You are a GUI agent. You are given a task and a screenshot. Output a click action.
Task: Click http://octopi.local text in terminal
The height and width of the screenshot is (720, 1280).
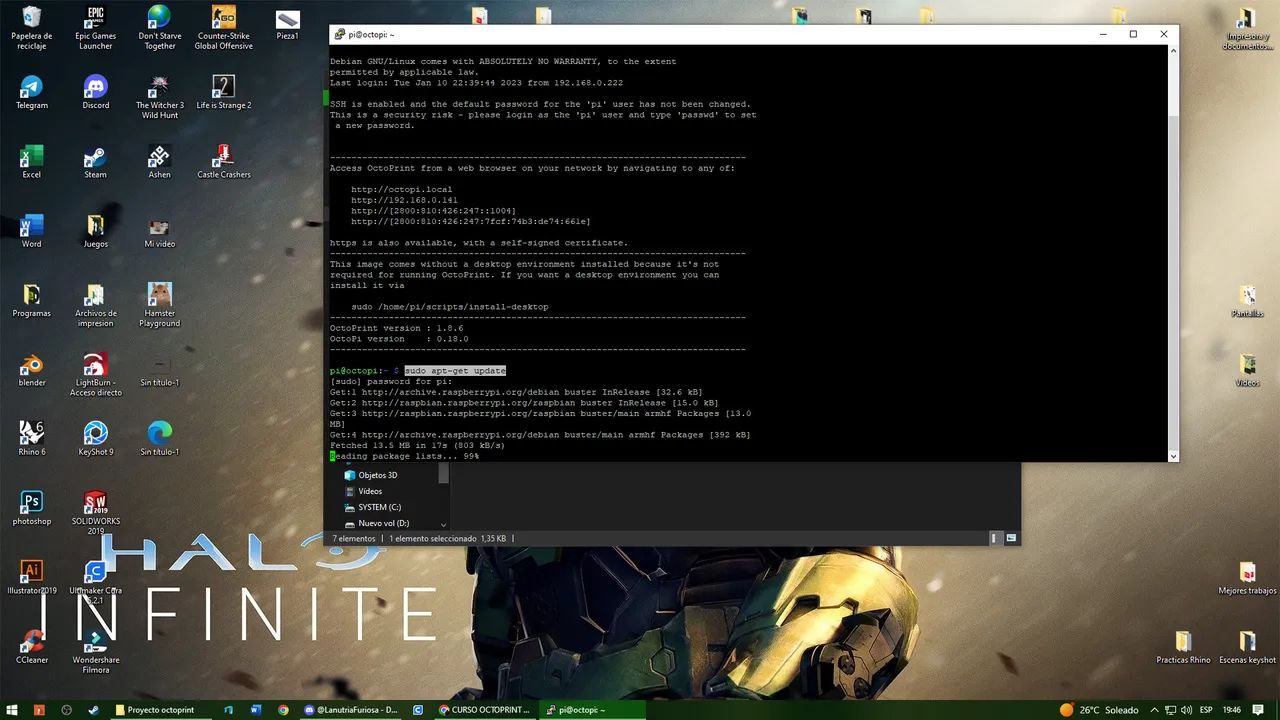coord(401,189)
